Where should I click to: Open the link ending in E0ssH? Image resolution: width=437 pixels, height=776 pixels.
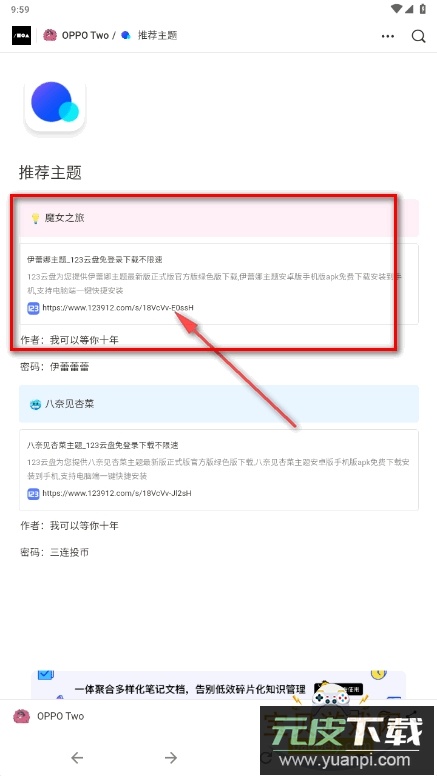(118, 308)
